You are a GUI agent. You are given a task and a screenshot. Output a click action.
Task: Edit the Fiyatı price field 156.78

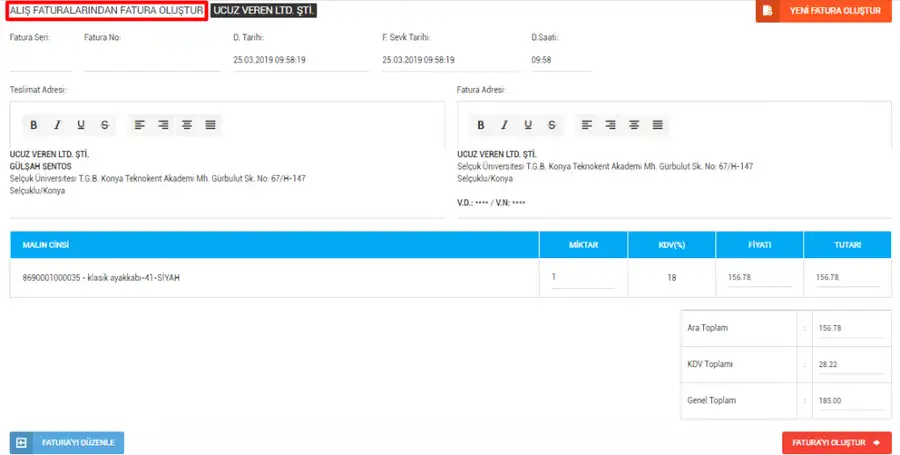[x=759, y=277]
